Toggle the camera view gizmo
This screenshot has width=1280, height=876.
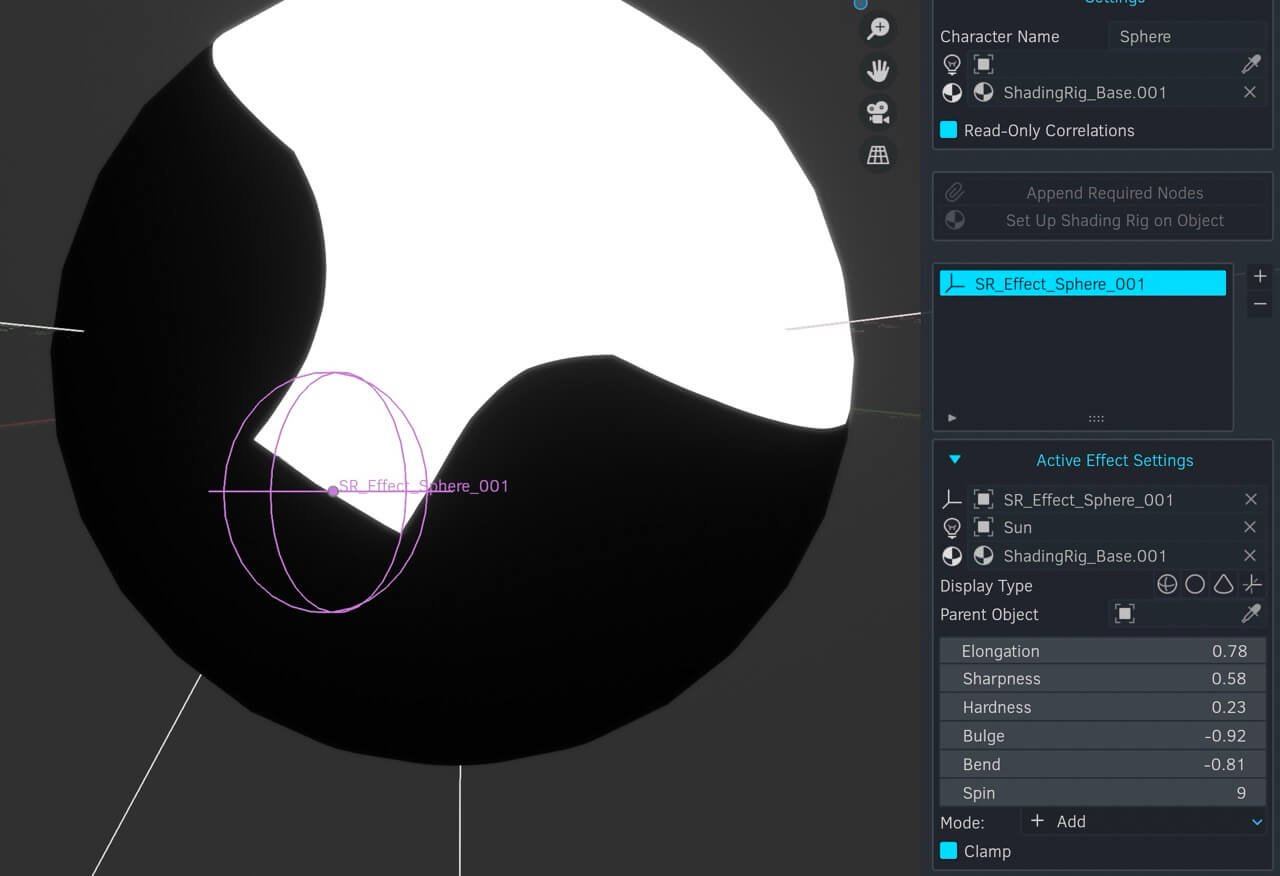[x=878, y=113]
